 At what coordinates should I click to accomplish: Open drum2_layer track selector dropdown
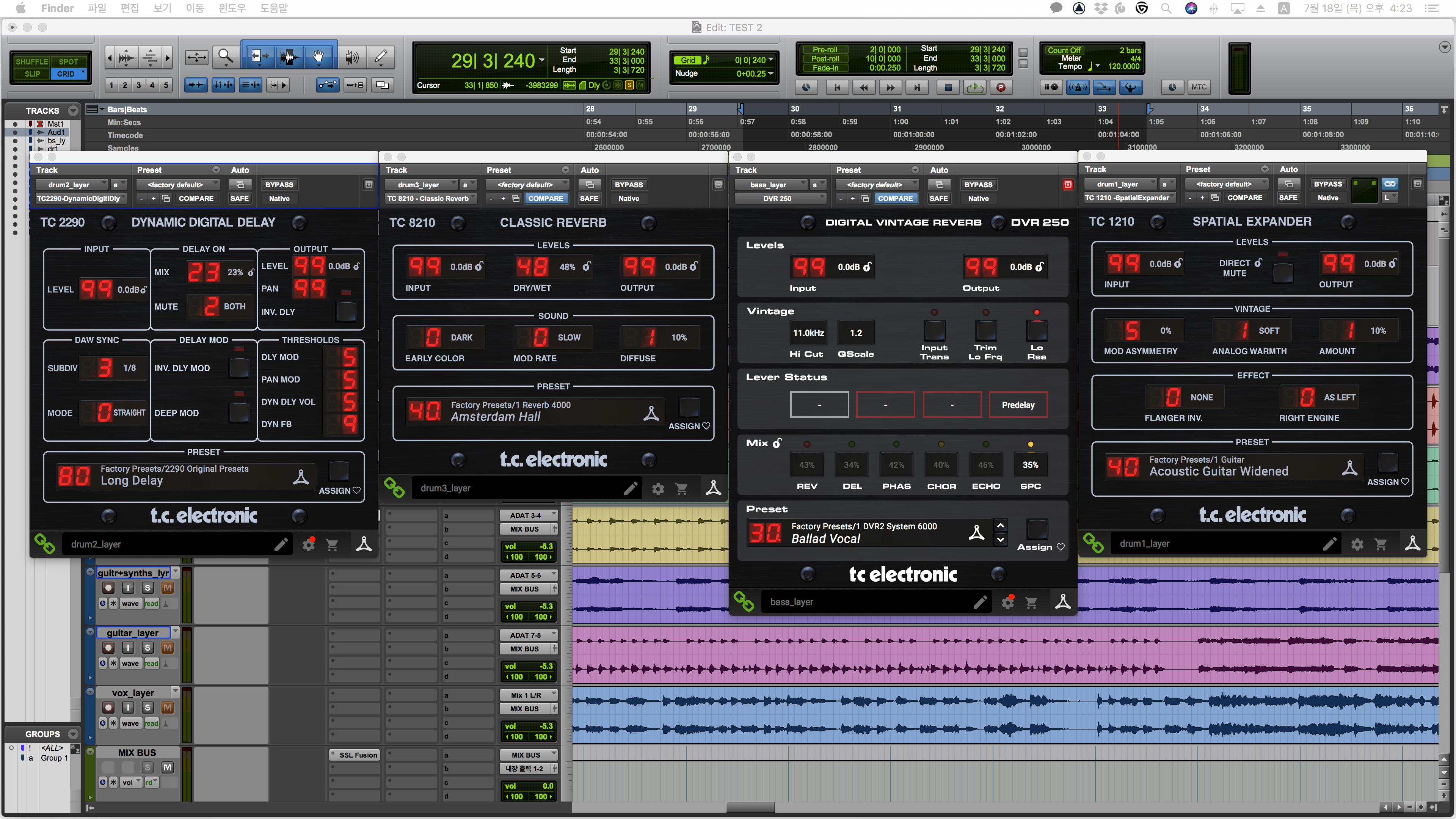(72, 185)
